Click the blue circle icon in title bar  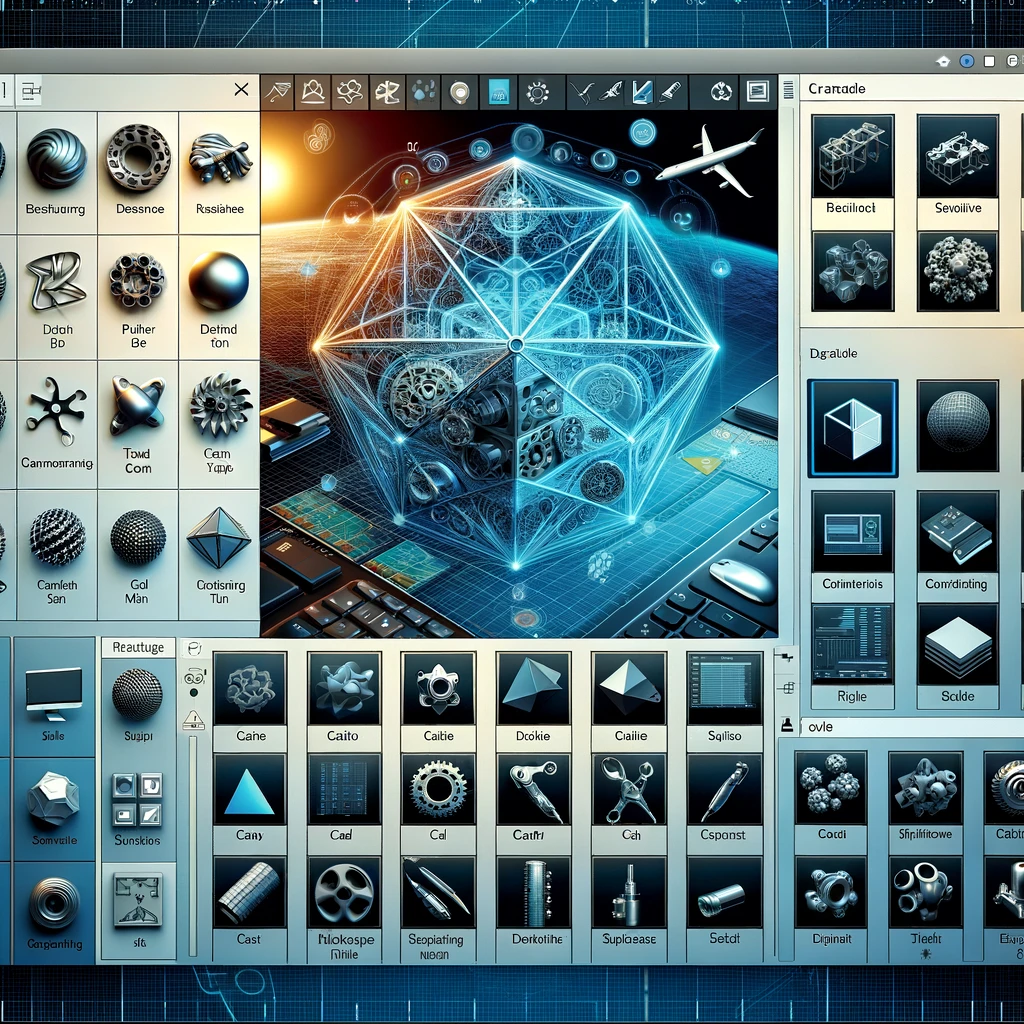967,61
